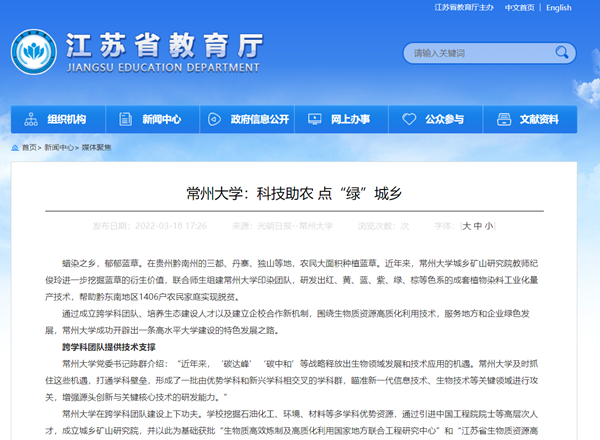Open the 组织机构 navigation menu
The height and width of the screenshot is (440, 600).
(x=66, y=119)
